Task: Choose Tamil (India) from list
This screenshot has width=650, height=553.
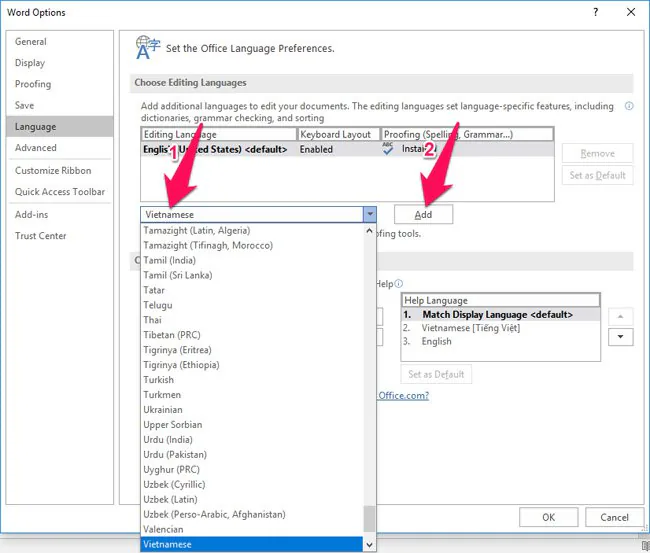Action: coord(252,260)
